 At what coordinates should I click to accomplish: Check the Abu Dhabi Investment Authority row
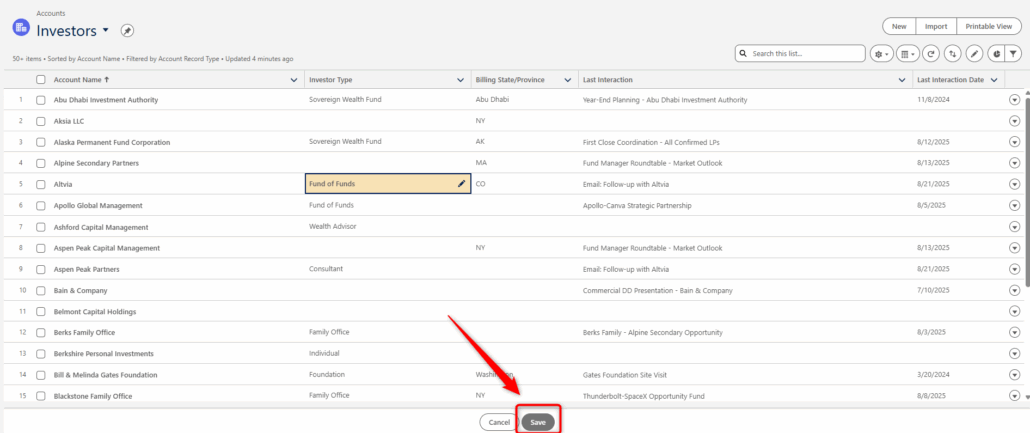point(41,100)
